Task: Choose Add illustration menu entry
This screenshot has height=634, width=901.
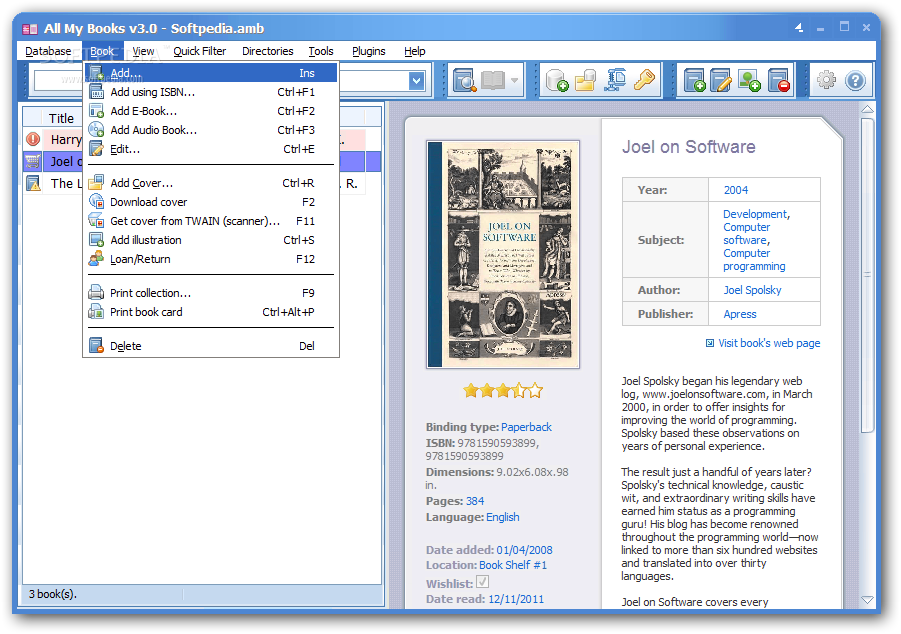Action: pos(211,240)
